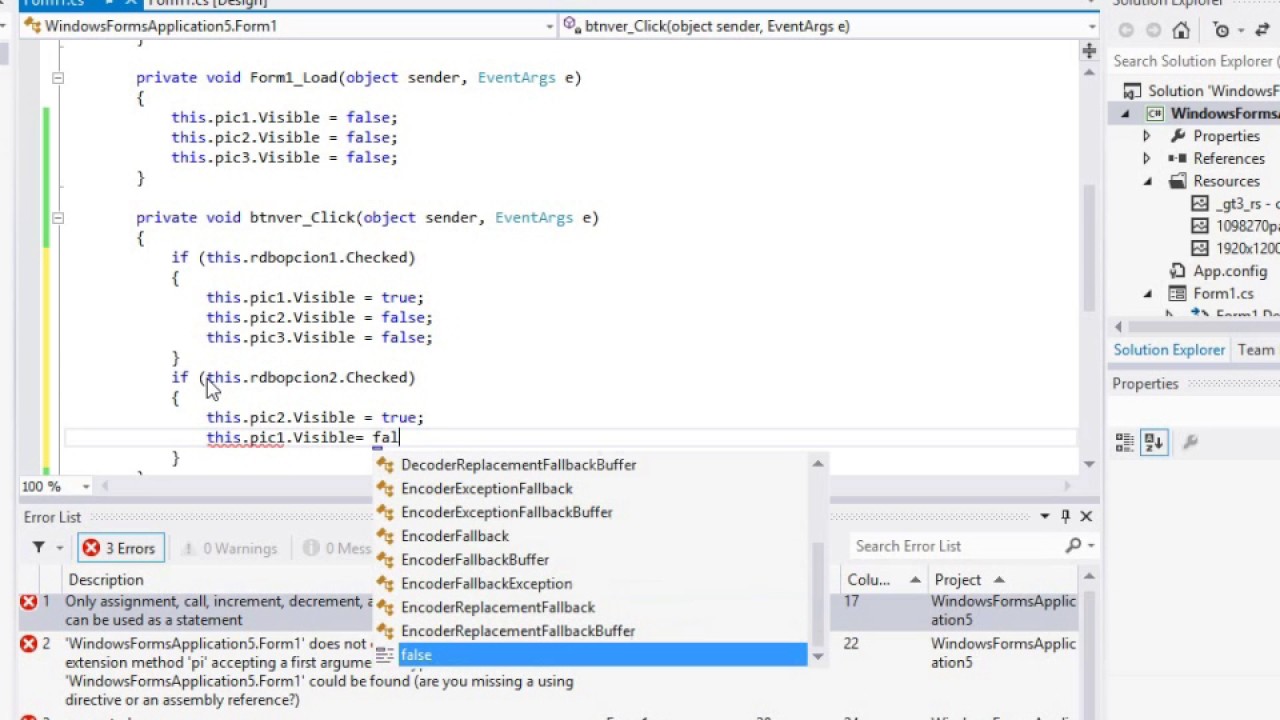Click error 1 description row
The width and height of the screenshot is (1280, 720).
(x=218, y=611)
